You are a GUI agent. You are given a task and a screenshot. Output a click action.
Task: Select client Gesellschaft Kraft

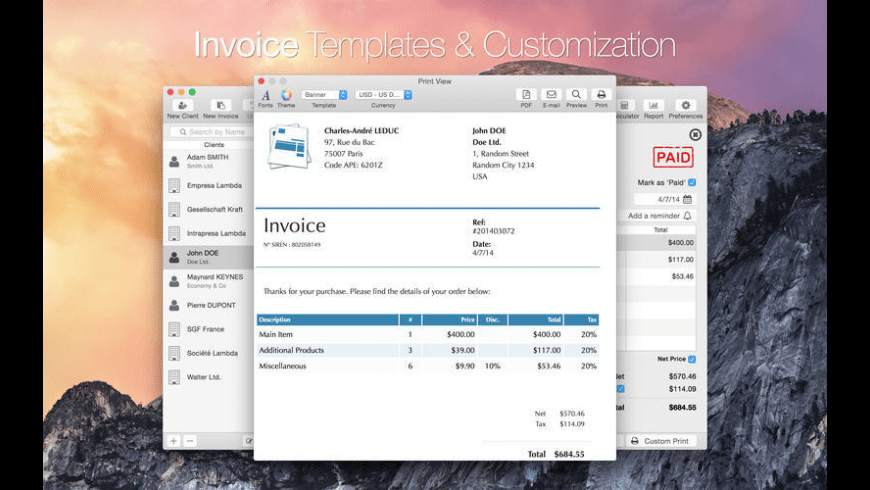(209, 209)
